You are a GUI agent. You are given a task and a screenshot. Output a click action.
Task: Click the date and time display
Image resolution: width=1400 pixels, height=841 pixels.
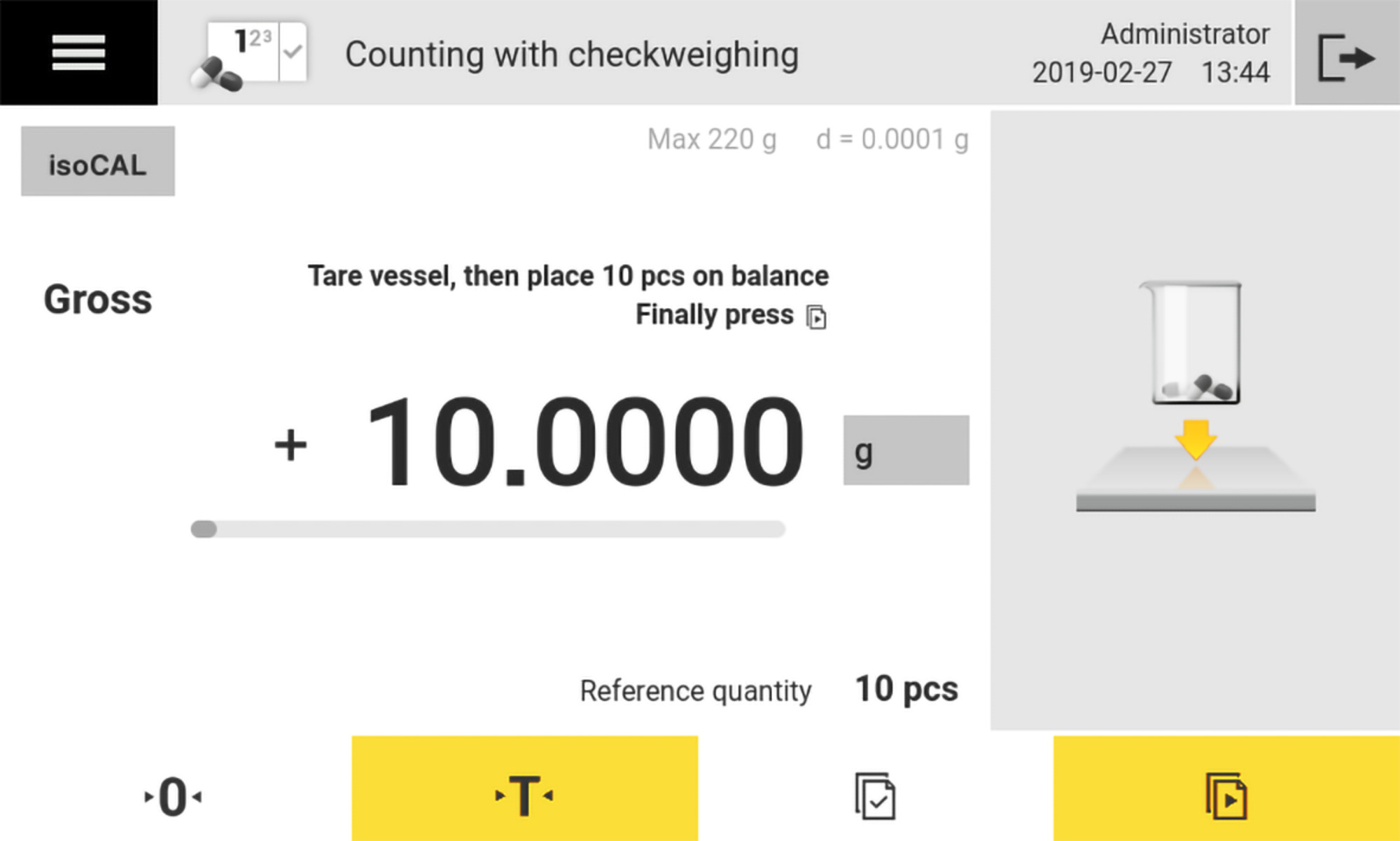1150,72
